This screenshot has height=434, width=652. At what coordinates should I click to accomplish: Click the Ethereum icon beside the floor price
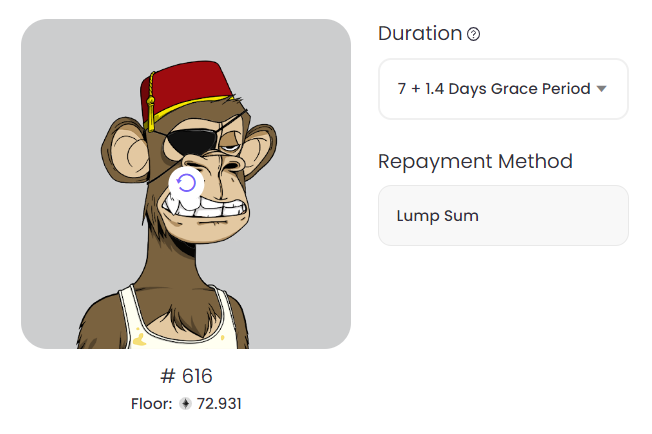coord(184,404)
